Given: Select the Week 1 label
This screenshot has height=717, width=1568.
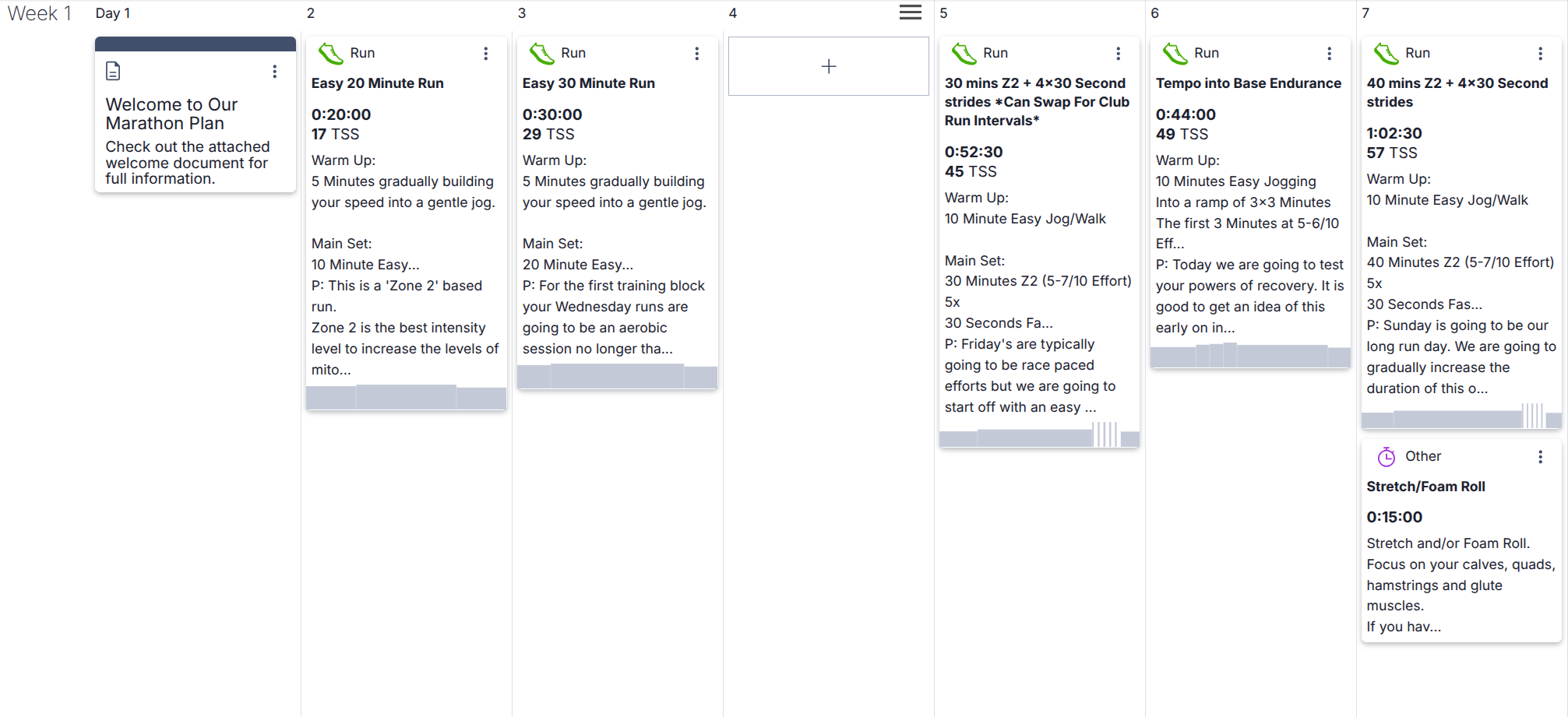Looking at the screenshot, I should click(40, 14).
